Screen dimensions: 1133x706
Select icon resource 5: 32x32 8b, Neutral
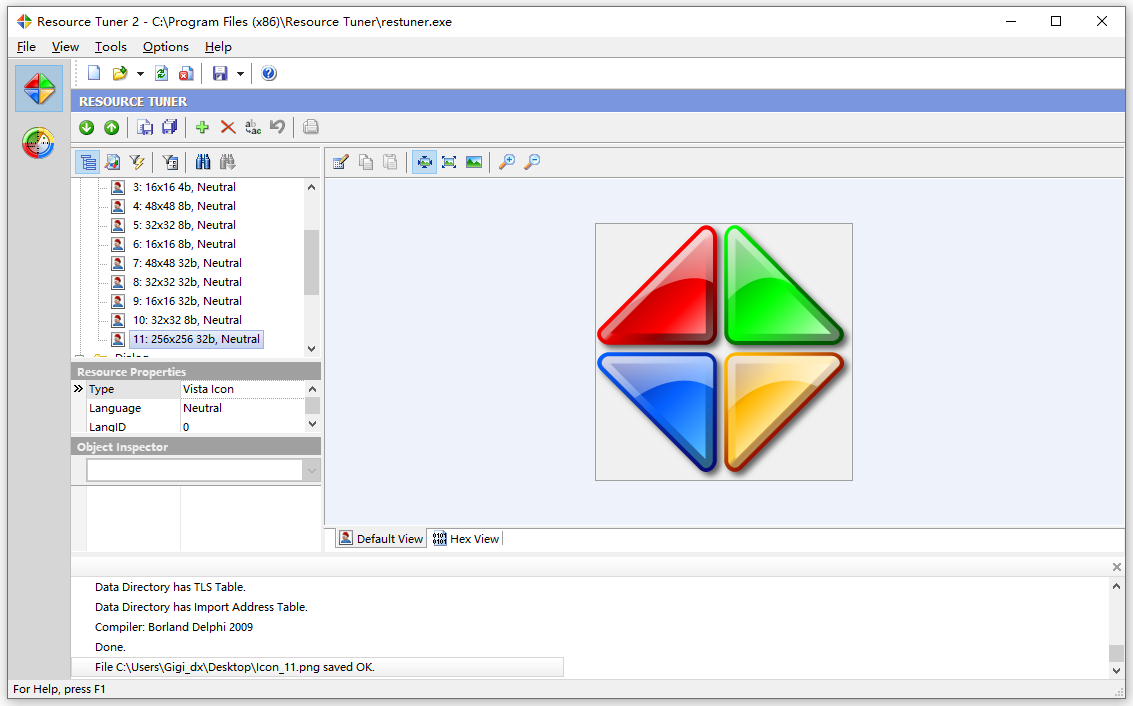pos(184,225)
